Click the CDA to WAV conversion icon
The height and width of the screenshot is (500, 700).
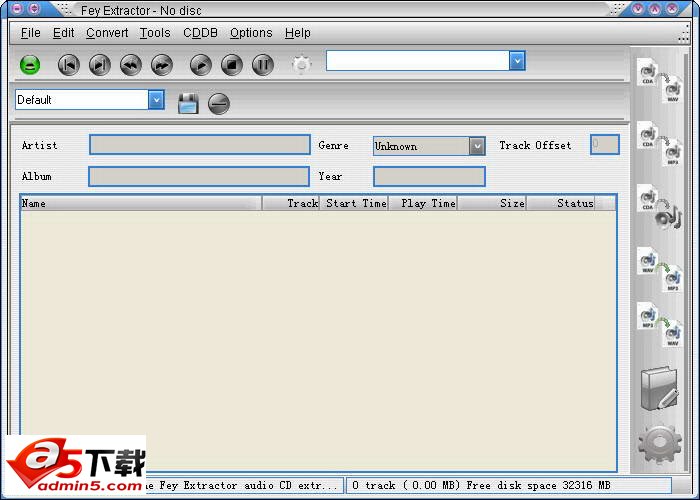click(659, 82)
